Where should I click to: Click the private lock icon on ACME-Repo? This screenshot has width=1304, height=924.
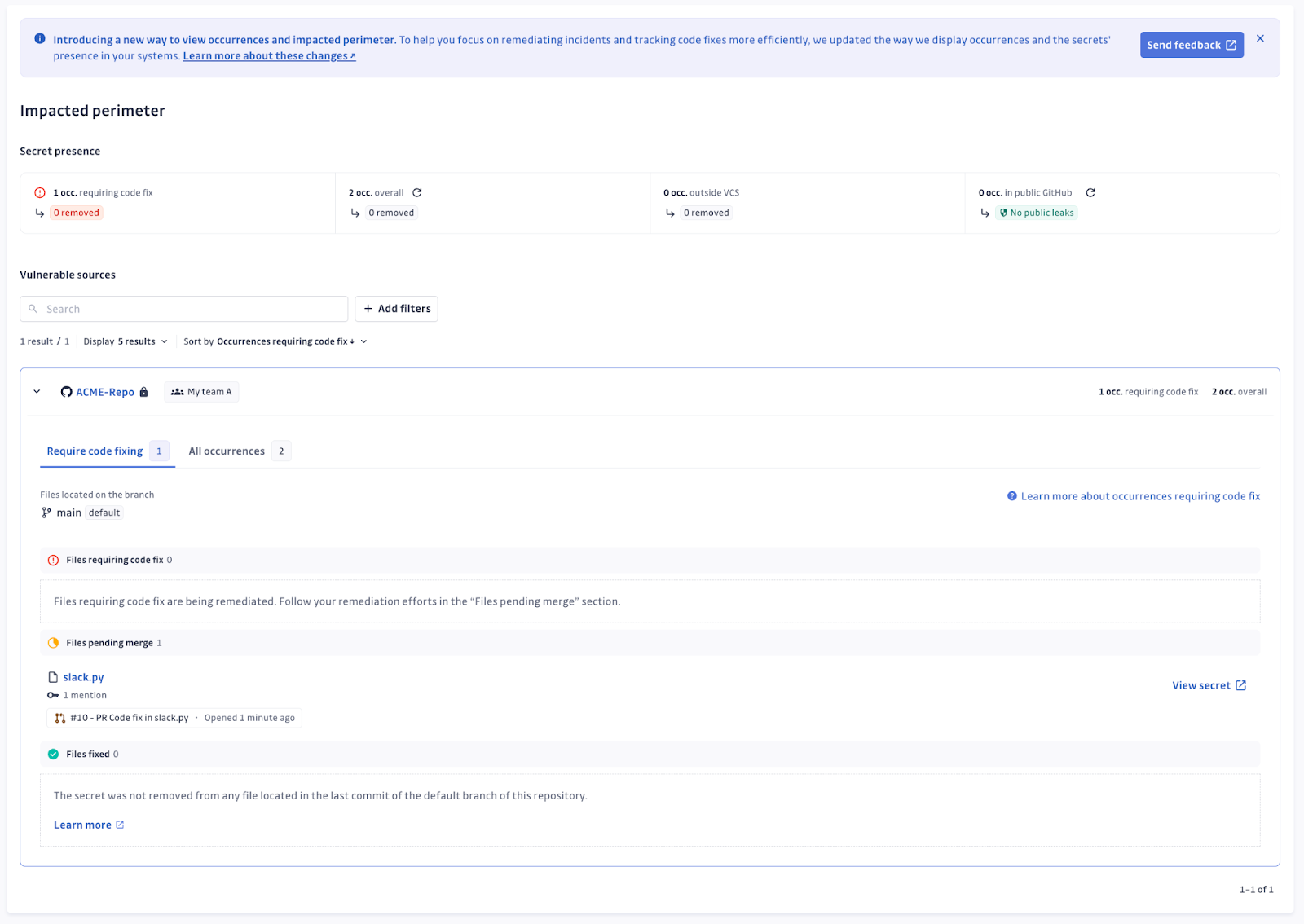point(145,391)
